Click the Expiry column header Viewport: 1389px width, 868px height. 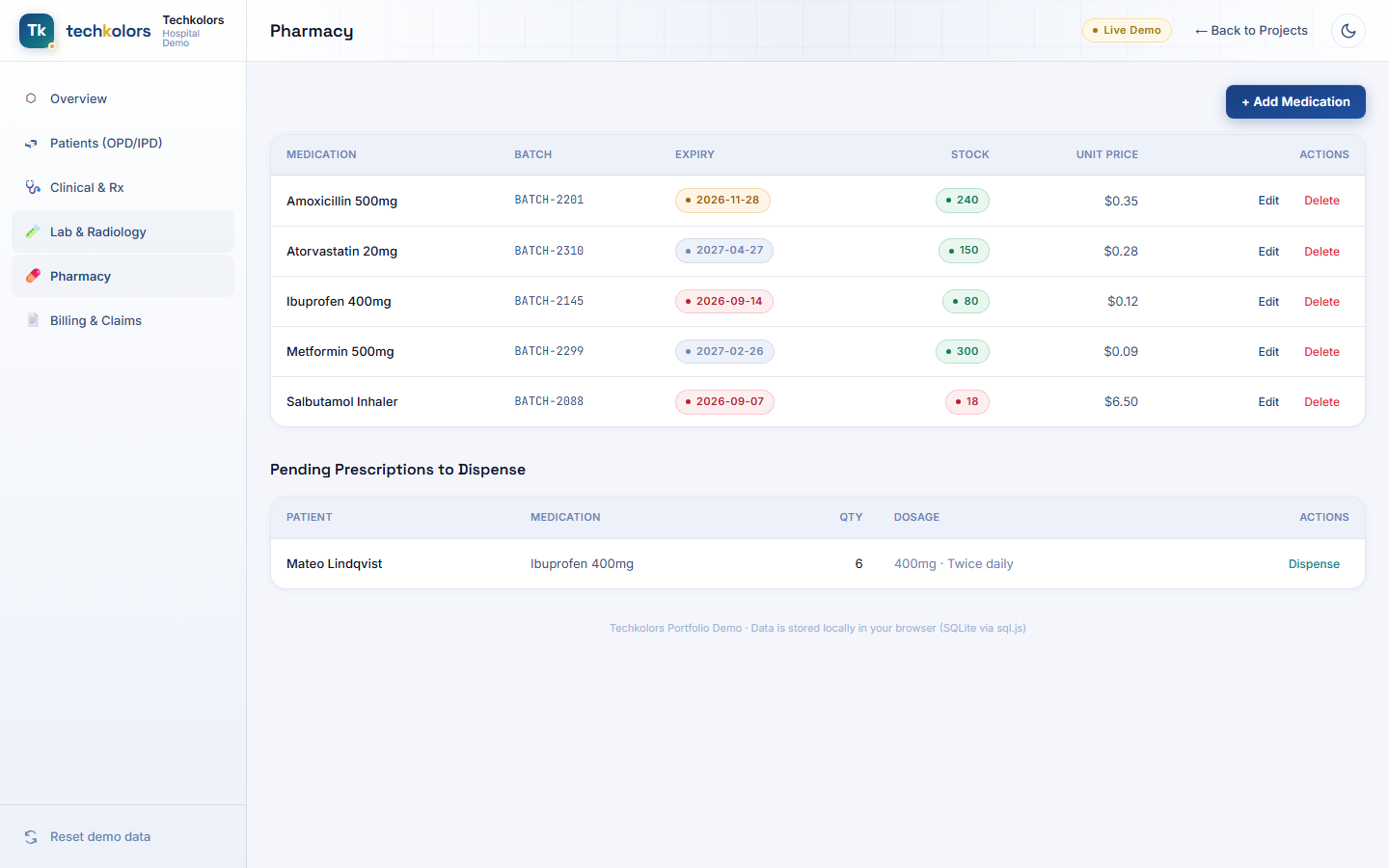click(694, 154)
